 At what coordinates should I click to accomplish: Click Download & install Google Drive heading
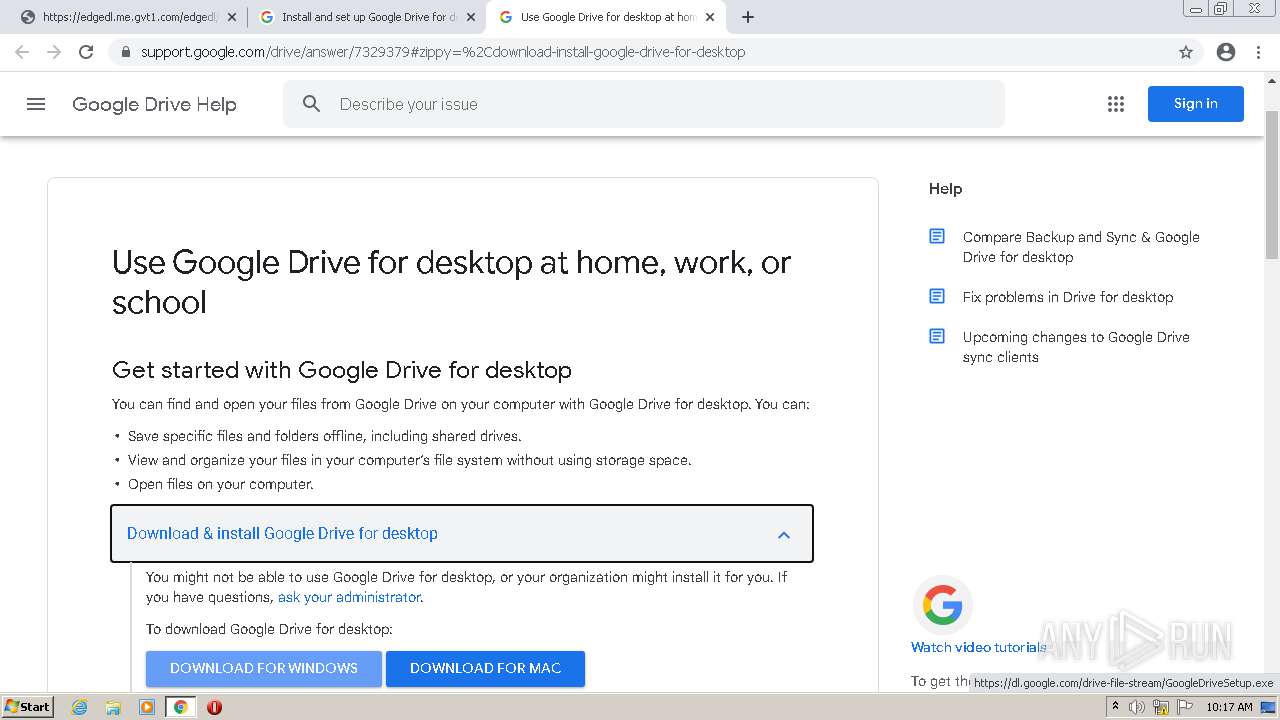tap(282, 533)
